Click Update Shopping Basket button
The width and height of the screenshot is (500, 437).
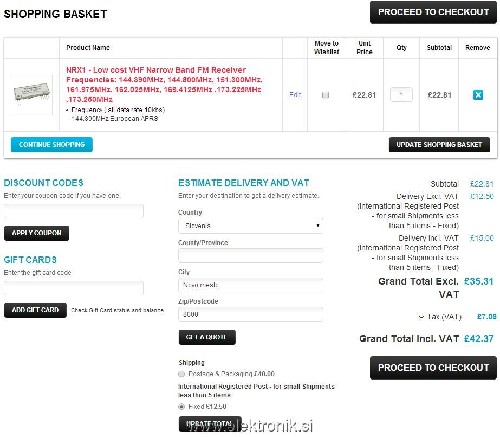(439, 144)
